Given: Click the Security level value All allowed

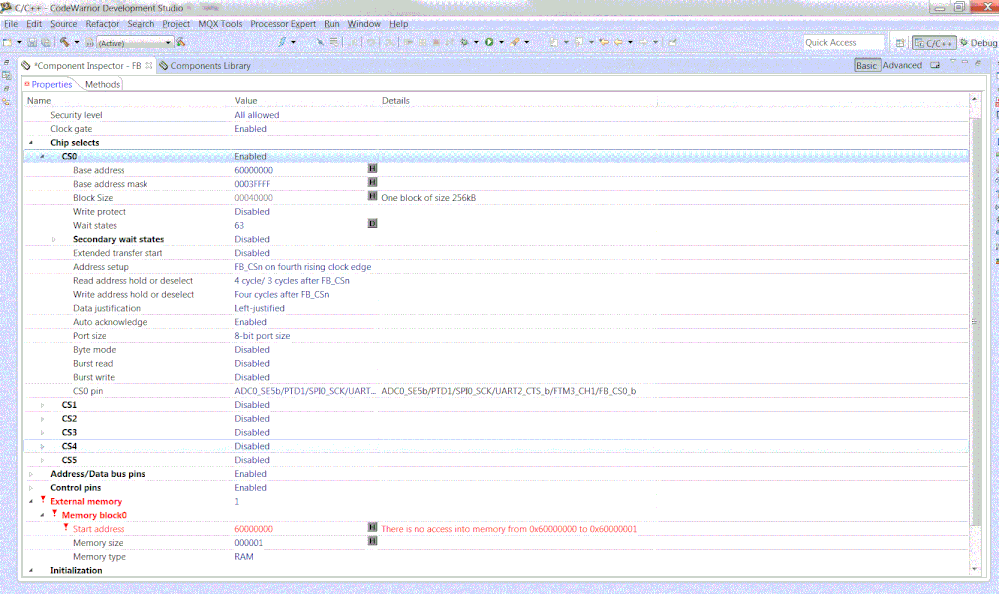Looking at the screenshot, I should pyautogui.click(x=257, y=115).
